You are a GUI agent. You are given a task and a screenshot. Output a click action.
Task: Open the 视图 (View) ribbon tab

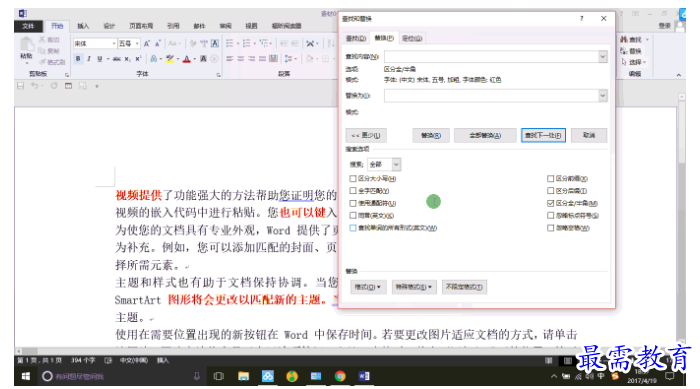pyautogui.click(x=251, y=26)
